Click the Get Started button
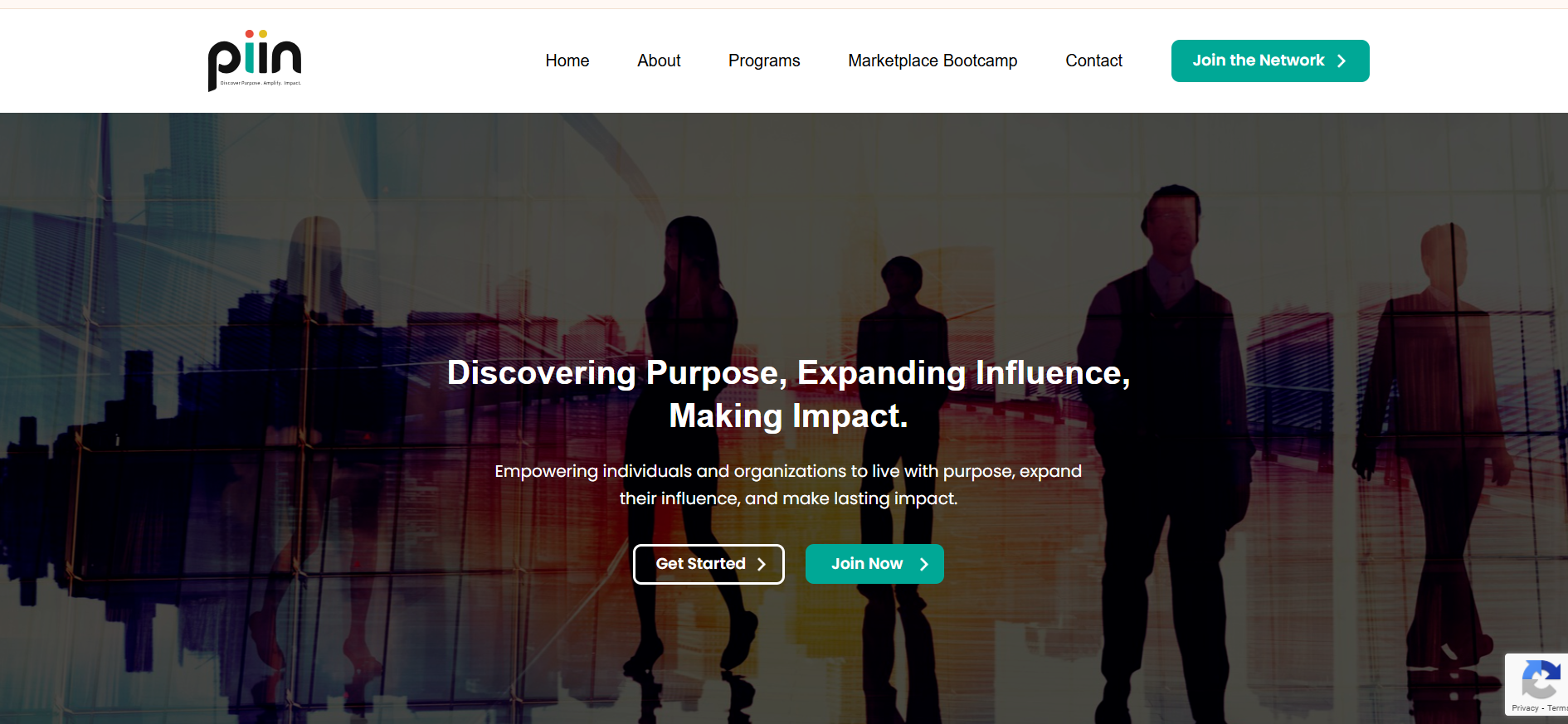 tap(709, 564)
